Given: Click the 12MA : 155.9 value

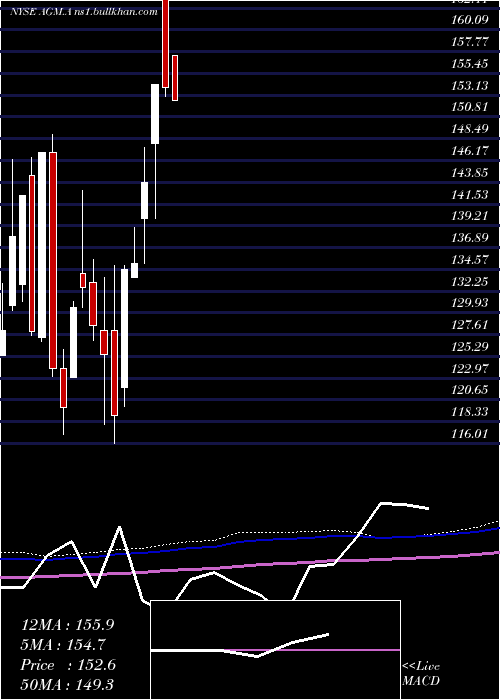Looking at the screenshot, I should (68, 625).
